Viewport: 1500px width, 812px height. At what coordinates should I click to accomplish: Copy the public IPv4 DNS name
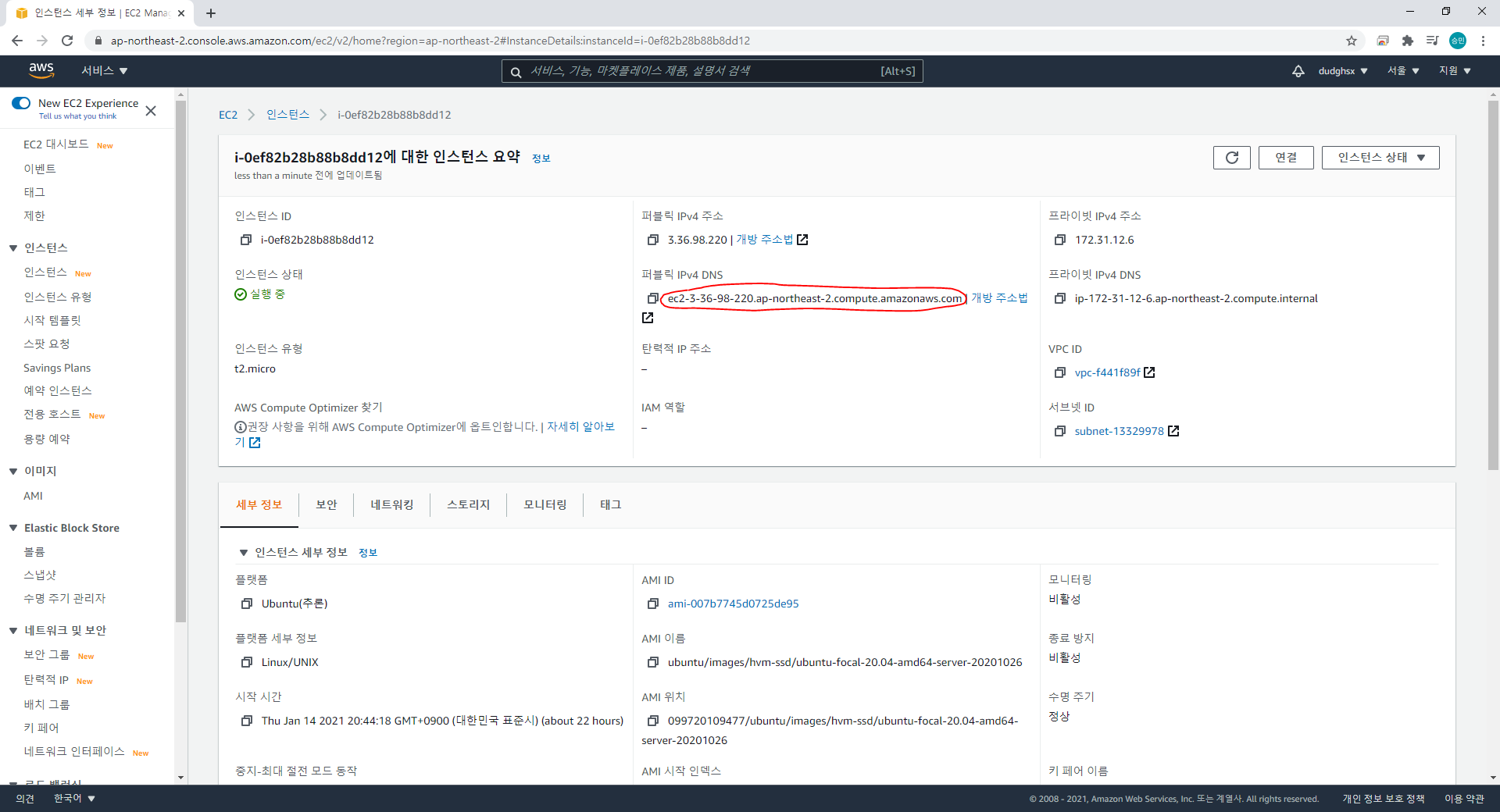653,298
